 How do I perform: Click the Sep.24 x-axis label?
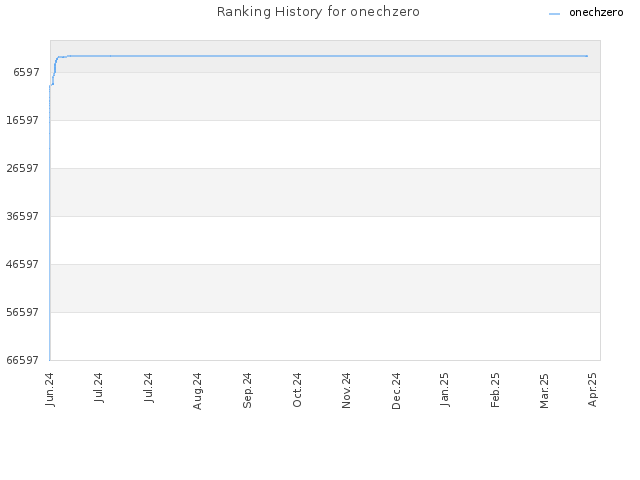pos(247,390)
